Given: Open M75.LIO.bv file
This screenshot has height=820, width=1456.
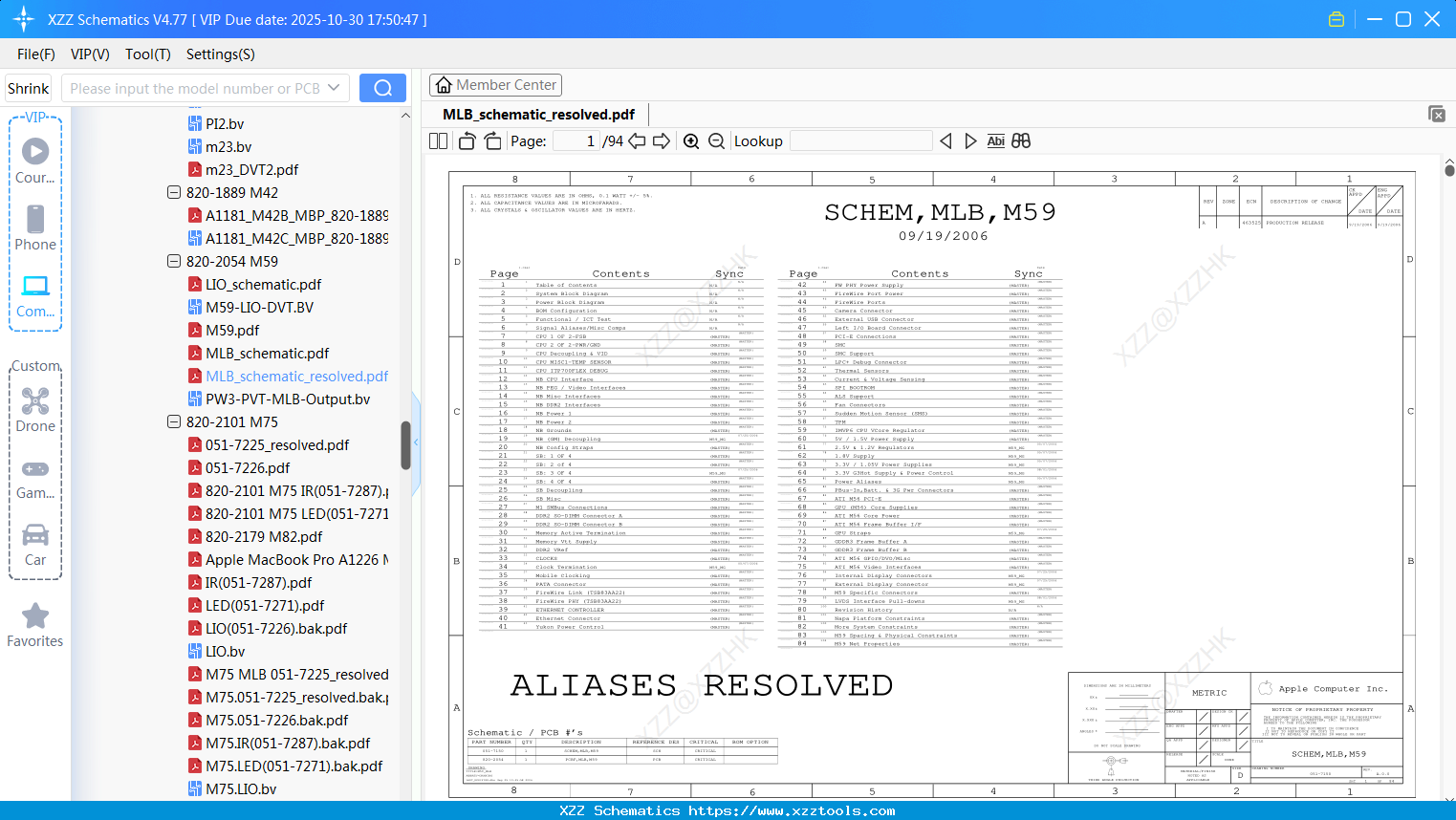Looking at the screenshot, I should (241, 788).
